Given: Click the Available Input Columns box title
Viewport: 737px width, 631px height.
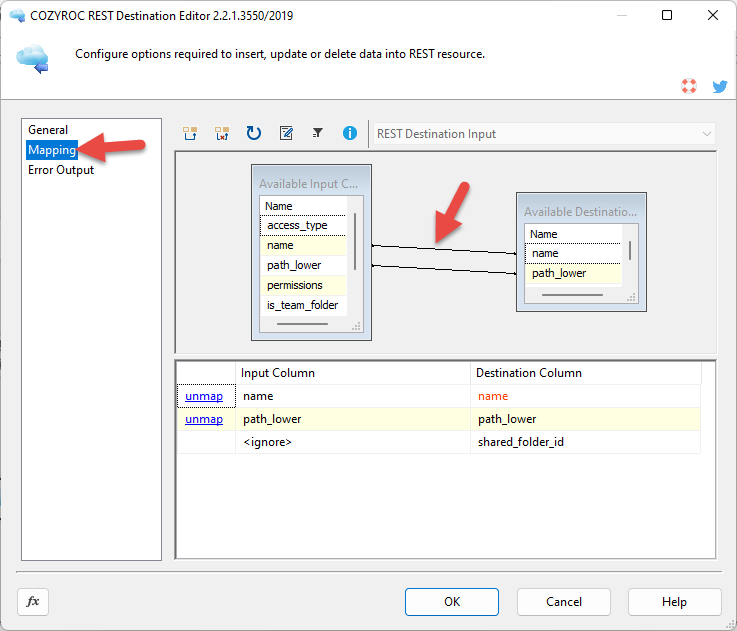Looking at the screenshot, I should tap(308, 184).
